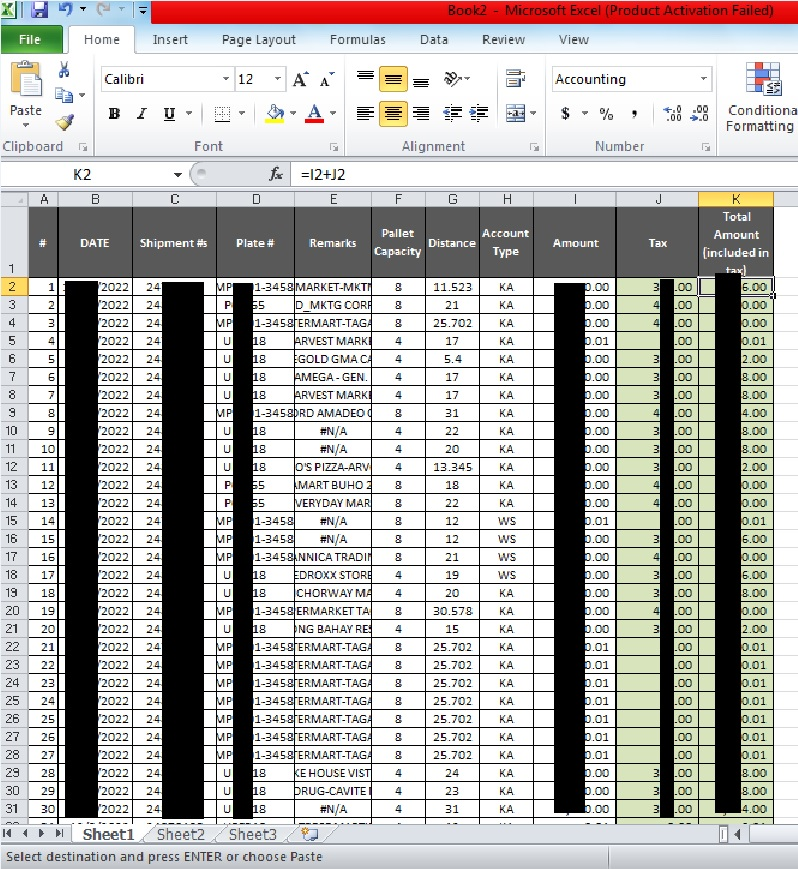Switch to the Review tab

503,39
